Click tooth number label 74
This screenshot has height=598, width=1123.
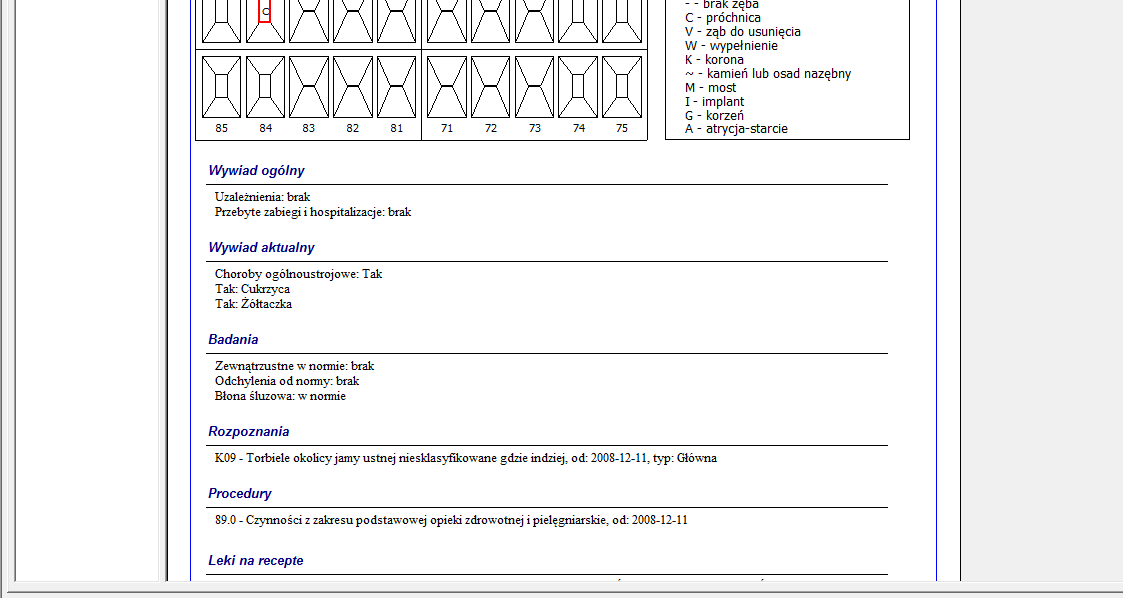[x=578, y=128]
